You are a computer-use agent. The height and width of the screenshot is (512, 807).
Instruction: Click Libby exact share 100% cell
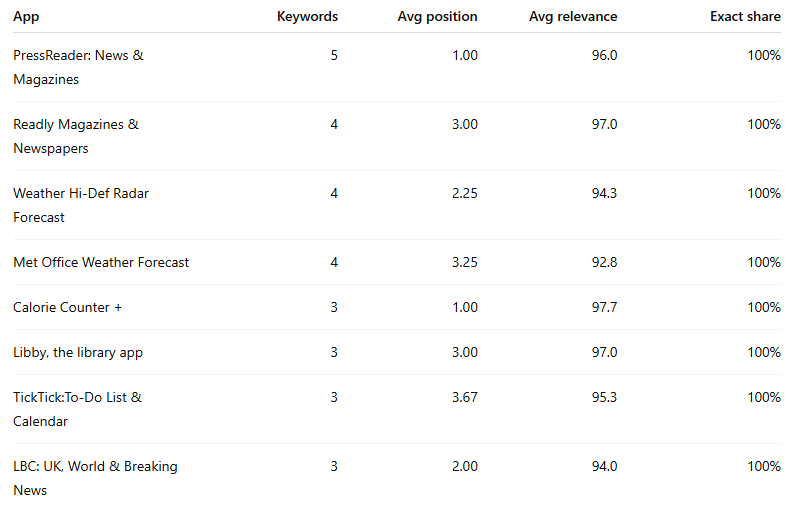(x=764, y=352)
